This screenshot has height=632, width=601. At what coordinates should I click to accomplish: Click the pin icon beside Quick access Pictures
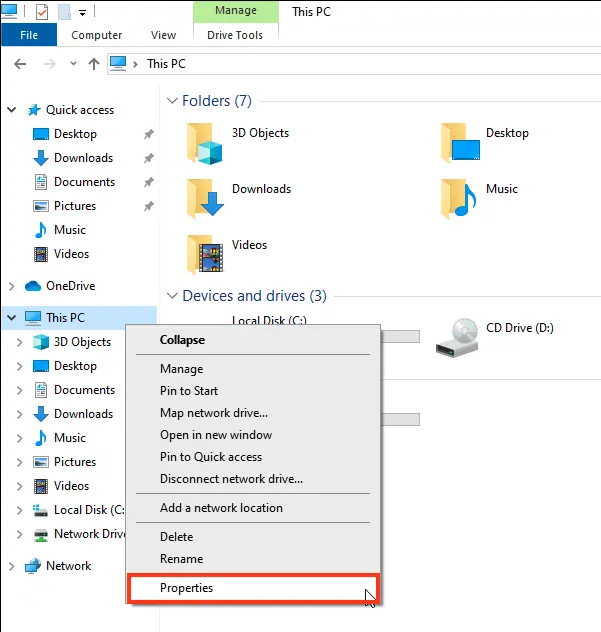click(149, 206)
